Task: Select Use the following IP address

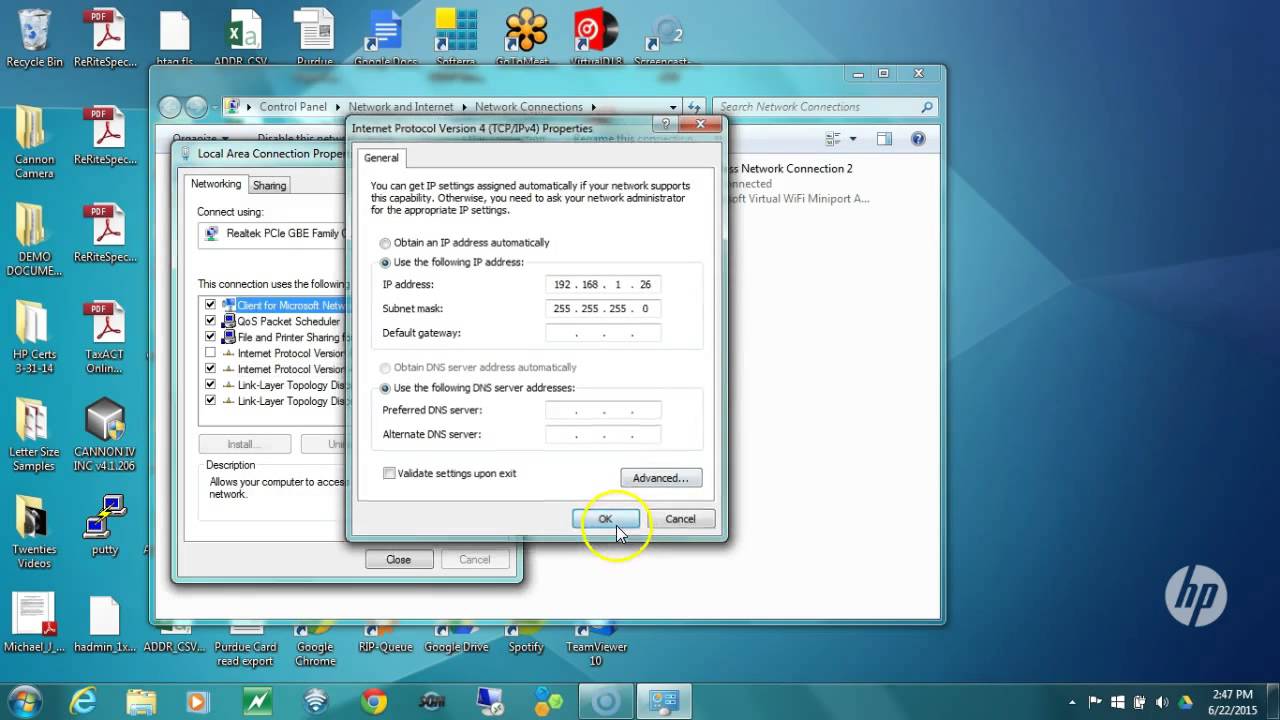Action: [x=385, y=263]
